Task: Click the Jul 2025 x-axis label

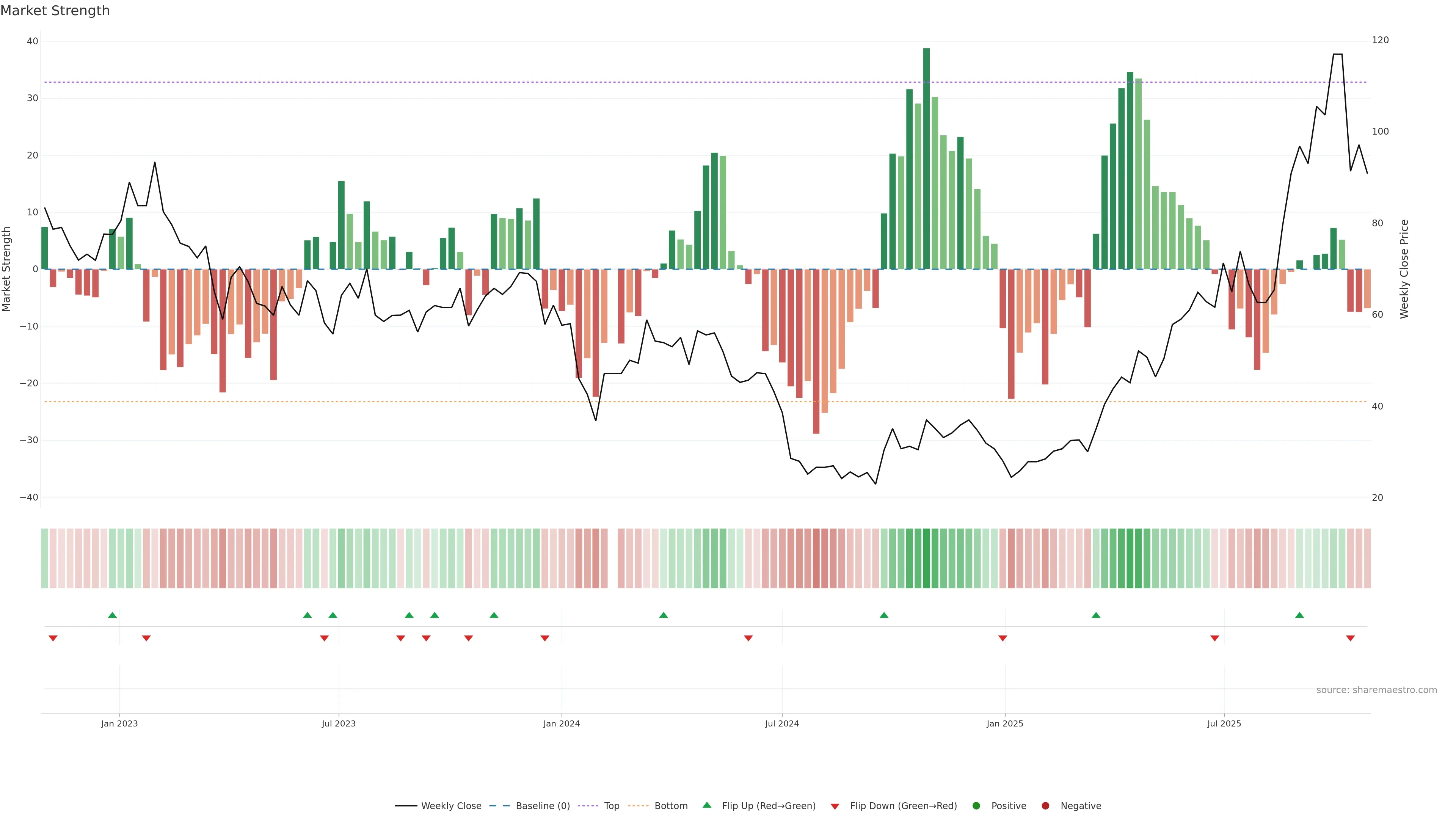Action: coord(1224,723)
